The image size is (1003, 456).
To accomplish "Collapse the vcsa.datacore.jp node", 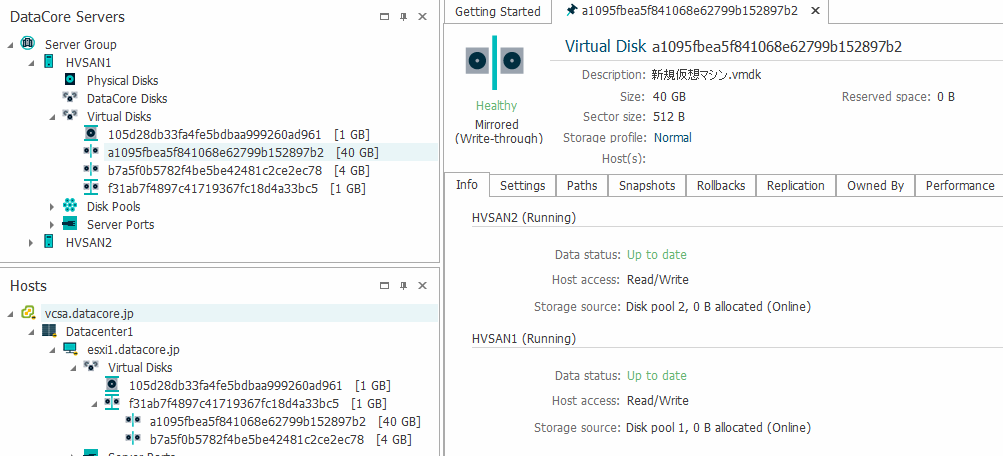I will [12, 314].
